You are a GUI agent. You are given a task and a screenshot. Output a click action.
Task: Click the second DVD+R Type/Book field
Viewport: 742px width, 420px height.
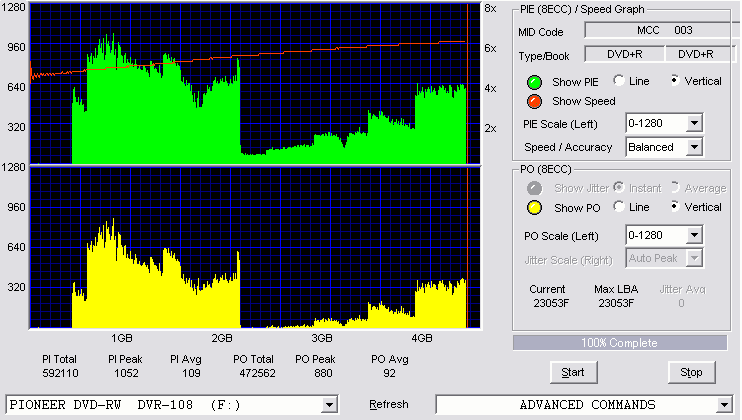point(700,54)
